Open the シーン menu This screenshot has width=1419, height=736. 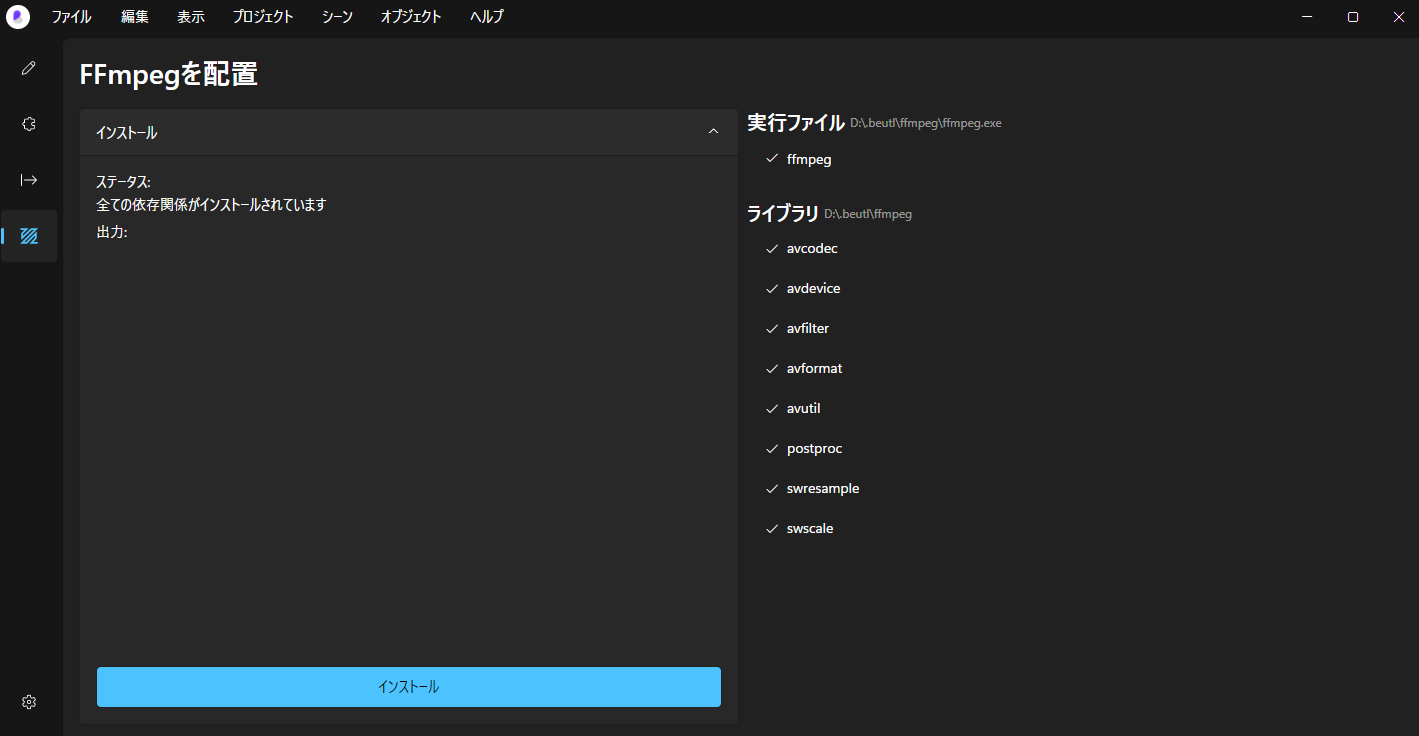[337, 17]
